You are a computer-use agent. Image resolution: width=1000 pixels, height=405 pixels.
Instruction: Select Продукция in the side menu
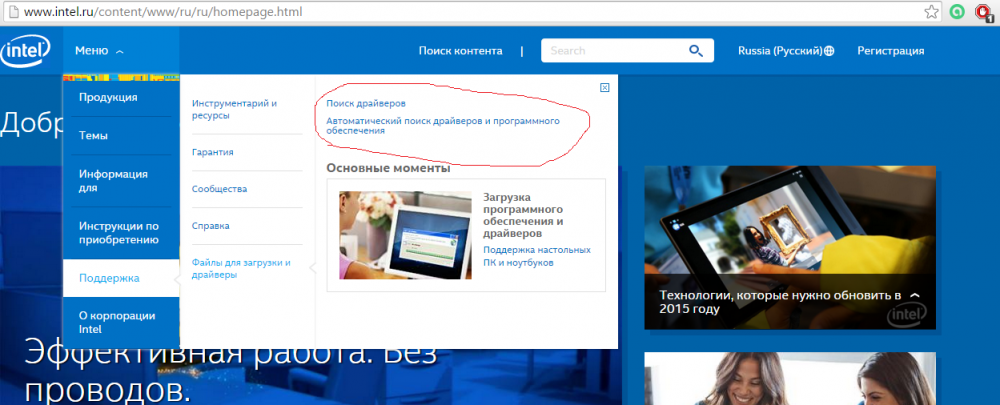point(108,98)
